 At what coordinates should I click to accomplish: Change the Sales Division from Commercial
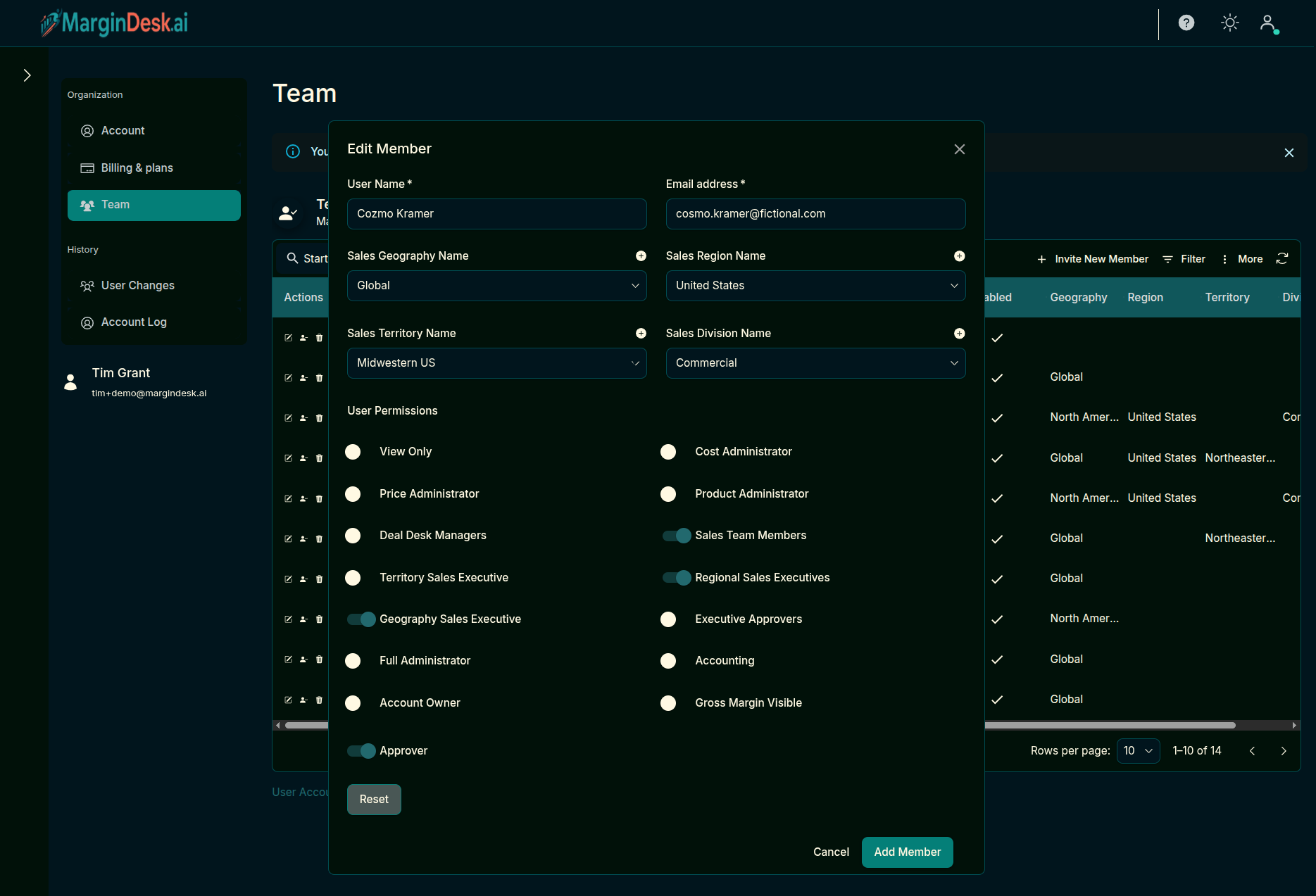tap(815, 363)
